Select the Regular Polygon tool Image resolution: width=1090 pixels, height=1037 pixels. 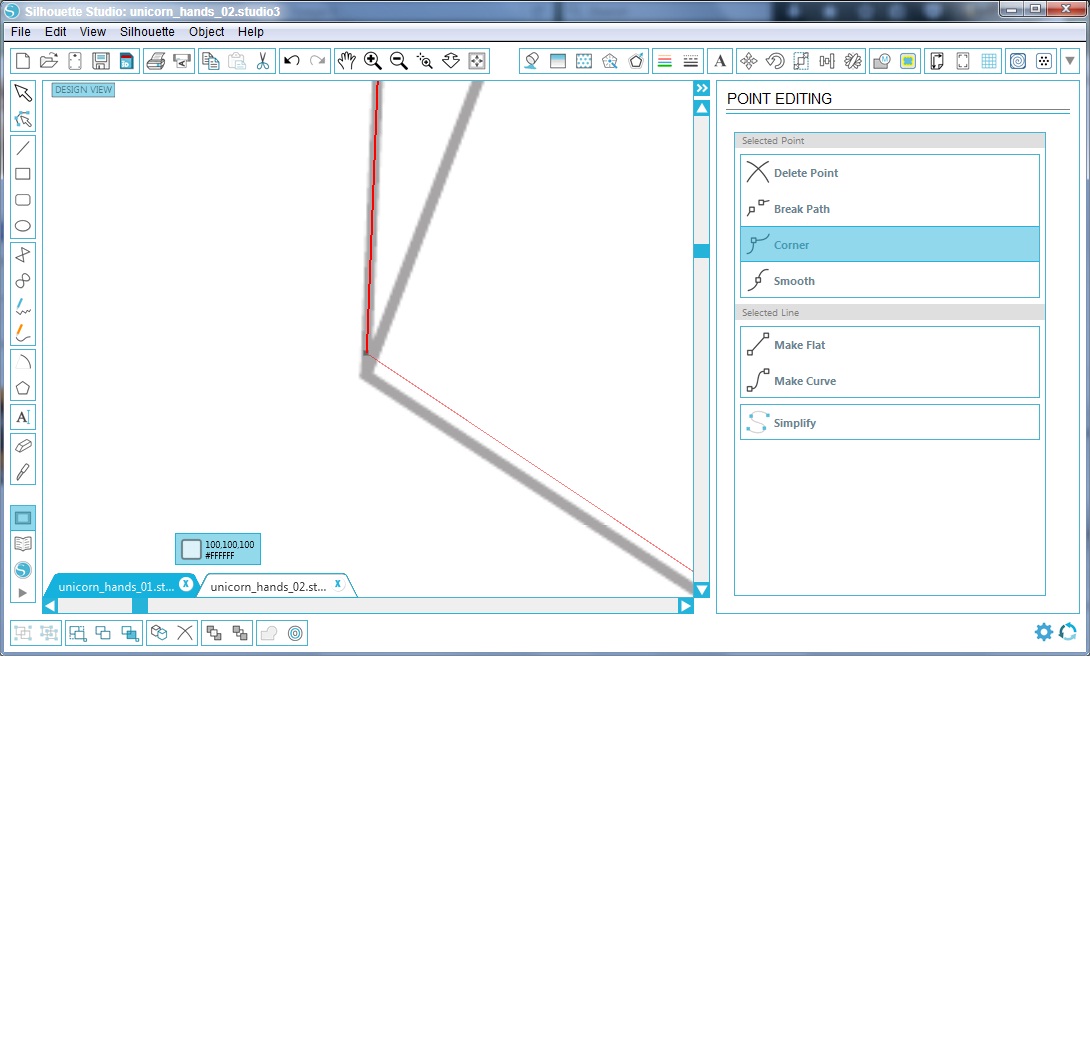(x=23, y=388)
